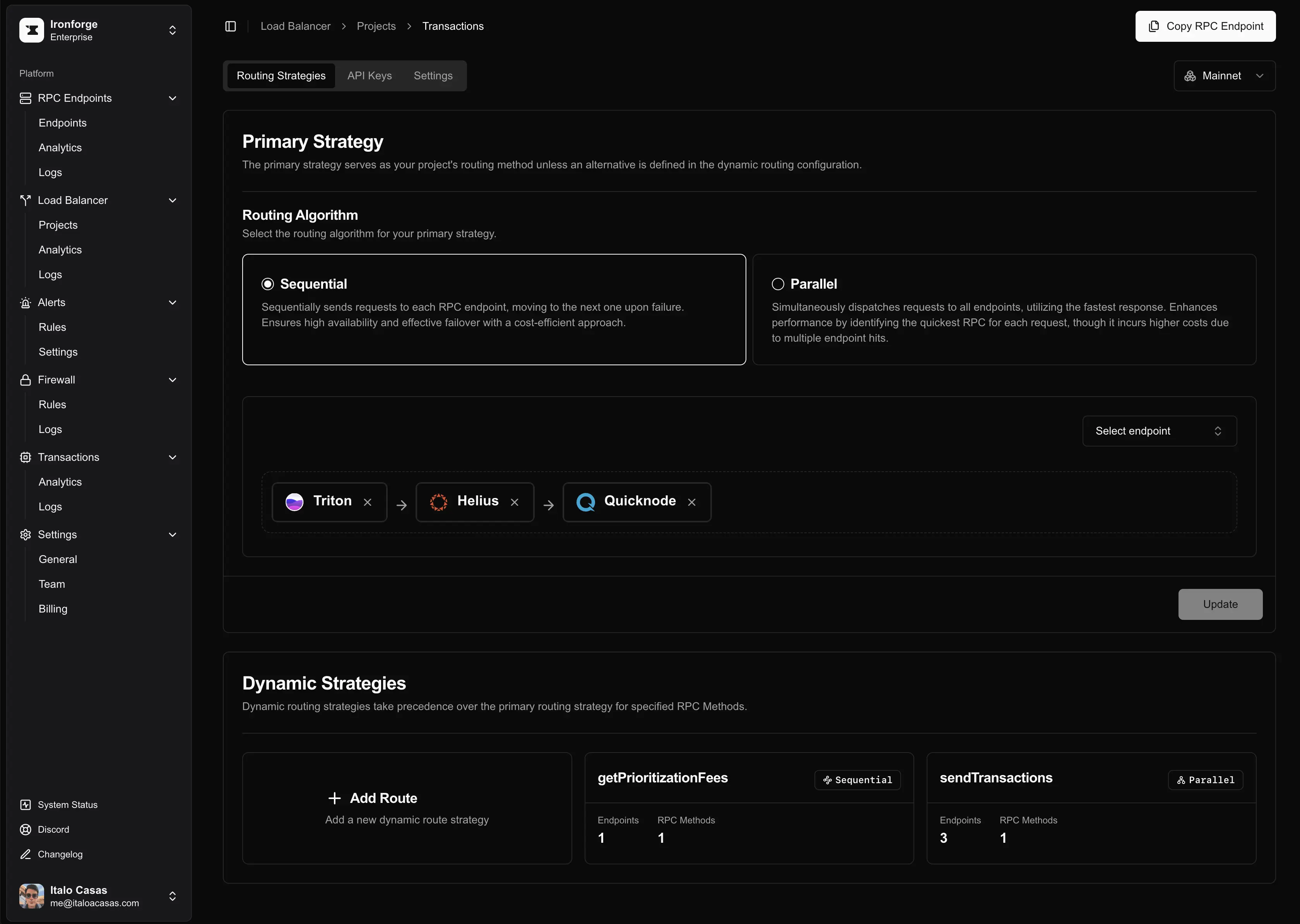Open the System Status icon link
This screenshot has height=924, width=1300.
pyautogui.click(x=26, y=804)
